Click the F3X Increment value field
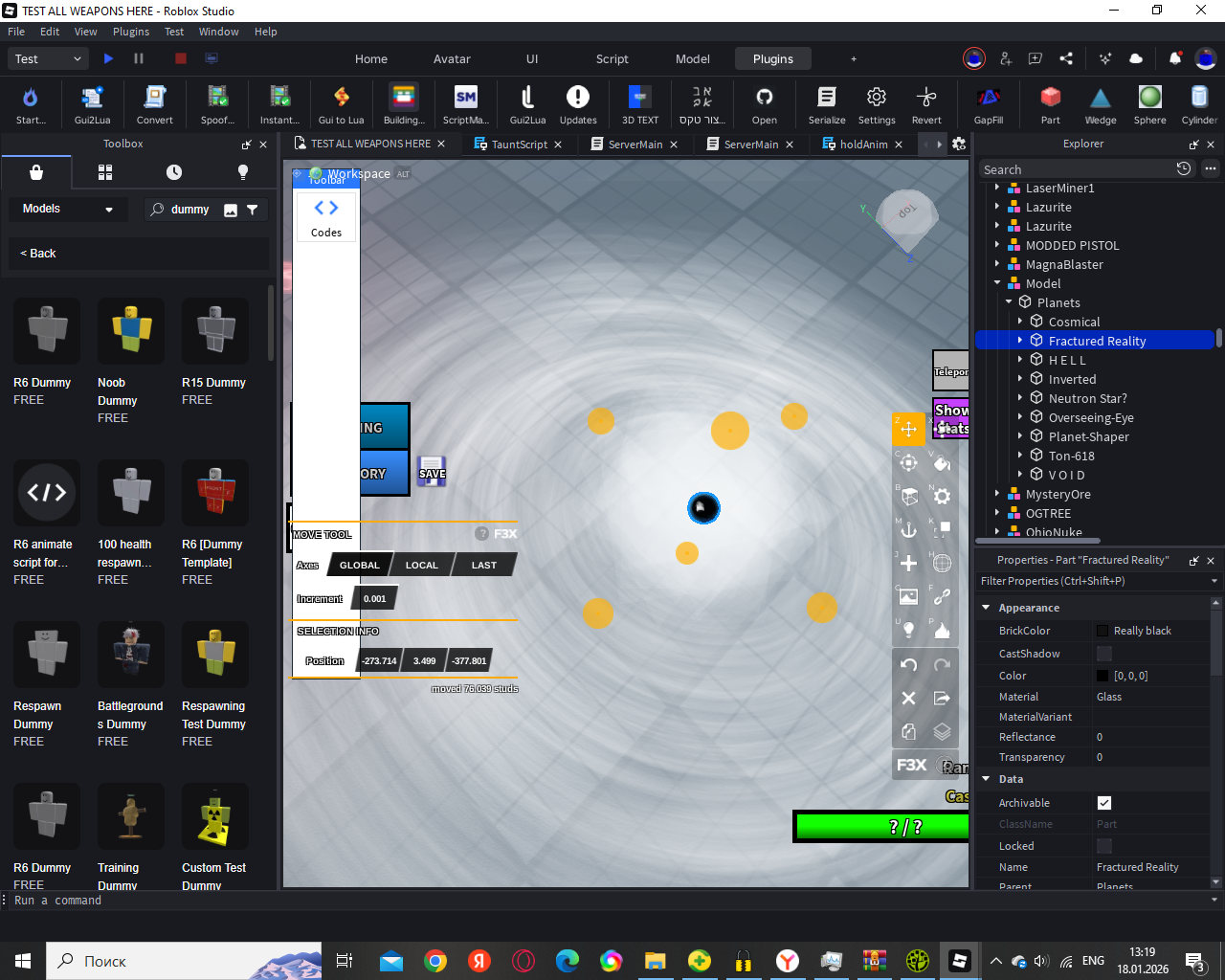The image size is (1225, 980). click(x=374, y=599)
